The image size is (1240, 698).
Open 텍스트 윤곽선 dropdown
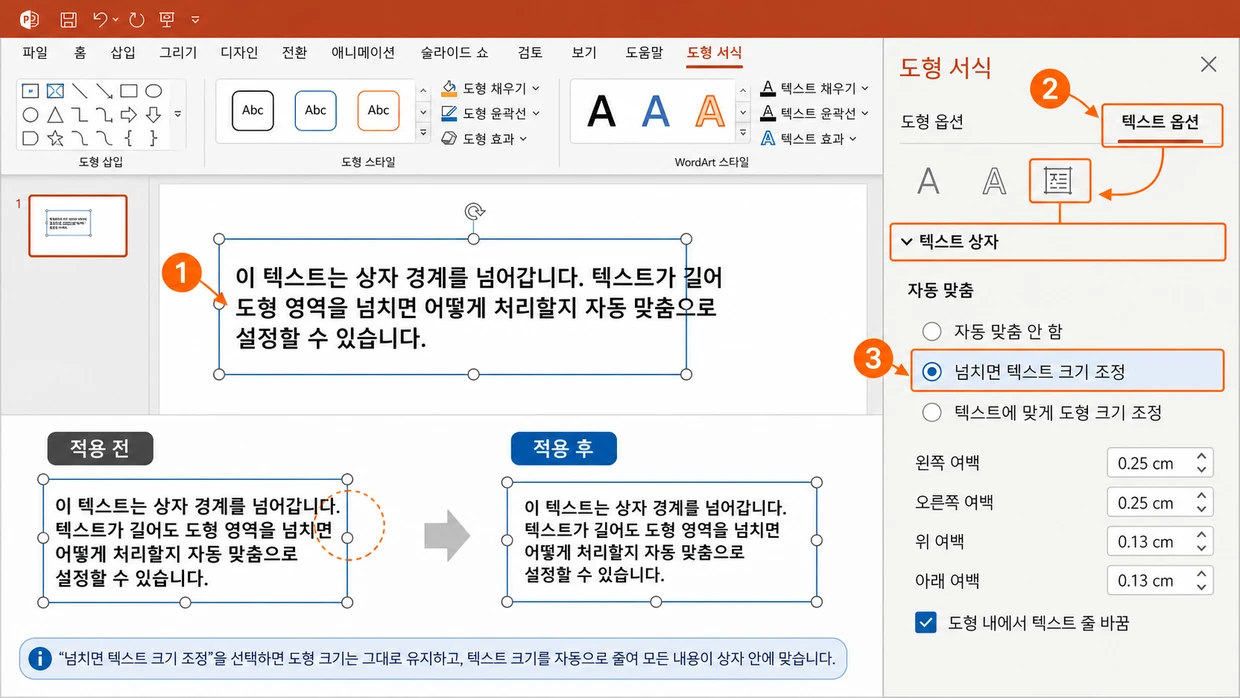pos(813,113)
